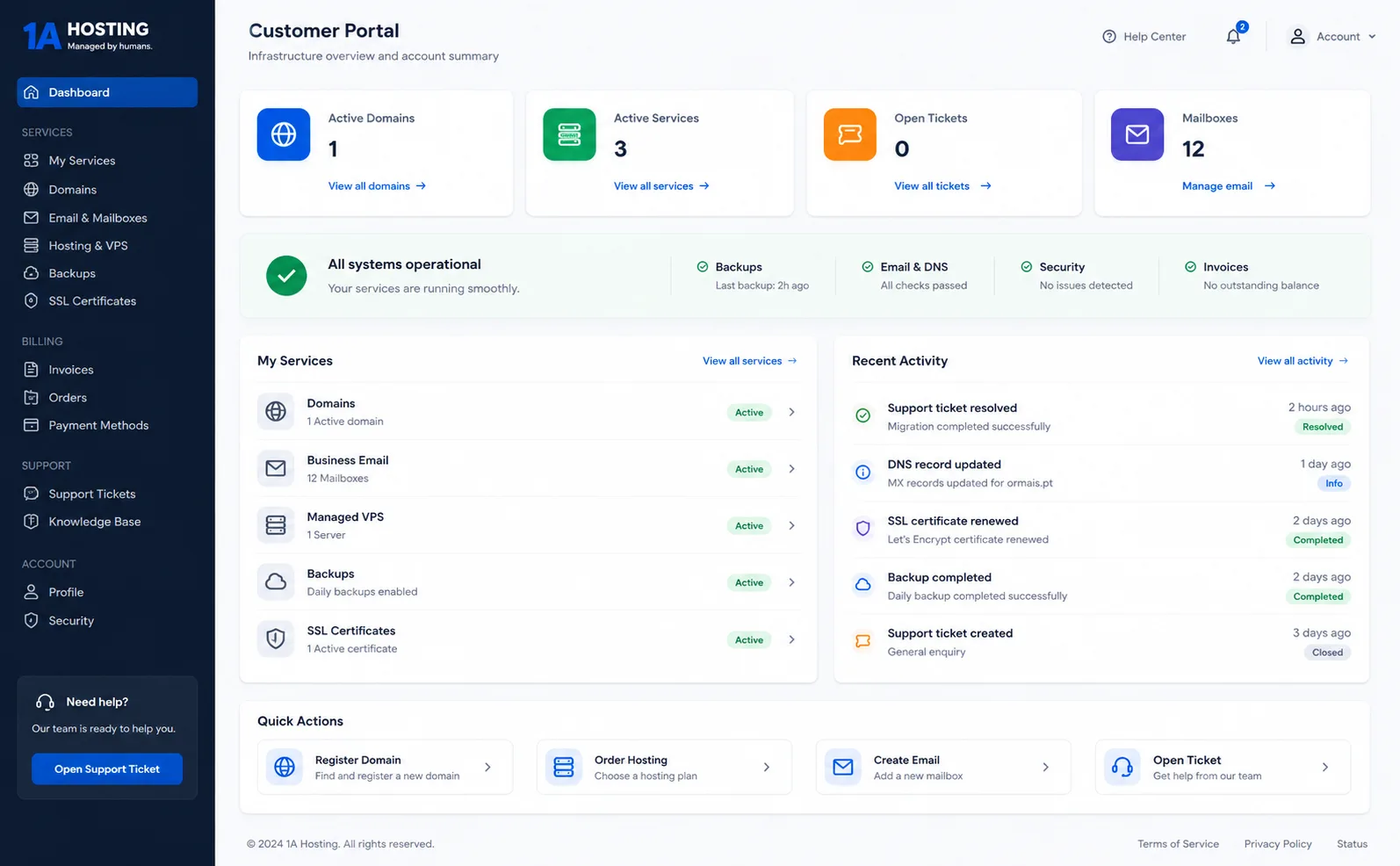Expand the Domains row chevron in My Services
This screenshot has width=1400, height=866.
coord(791,412)
